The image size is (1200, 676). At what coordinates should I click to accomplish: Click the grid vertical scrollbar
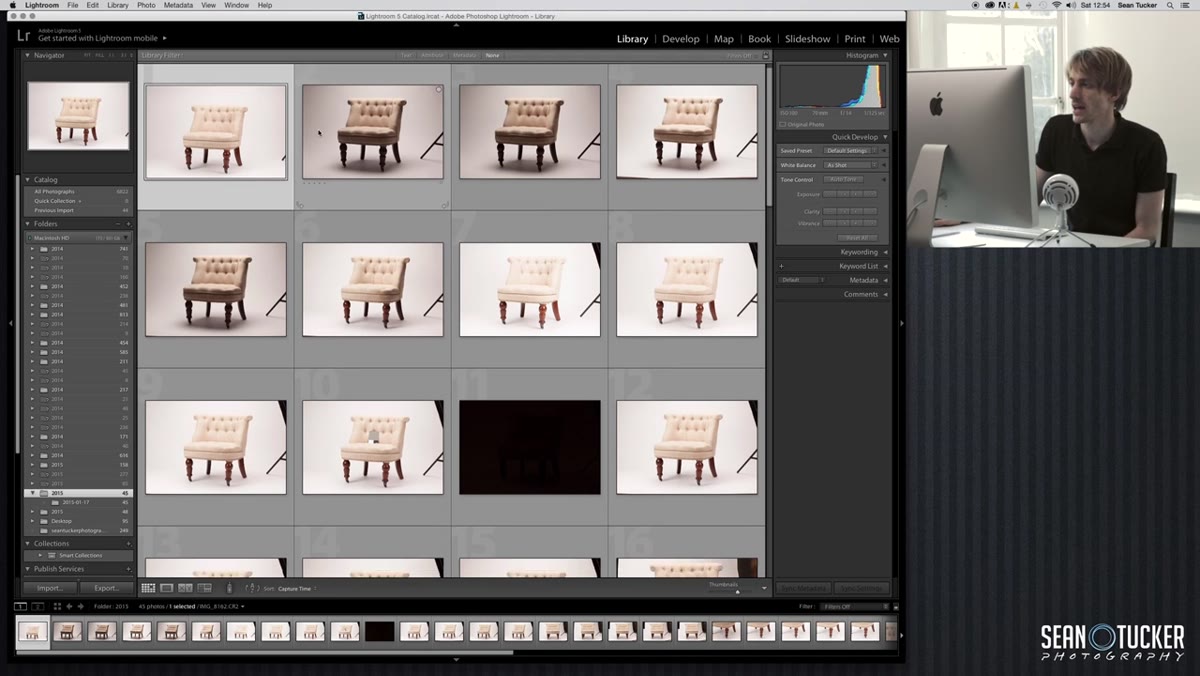point(768,135)
